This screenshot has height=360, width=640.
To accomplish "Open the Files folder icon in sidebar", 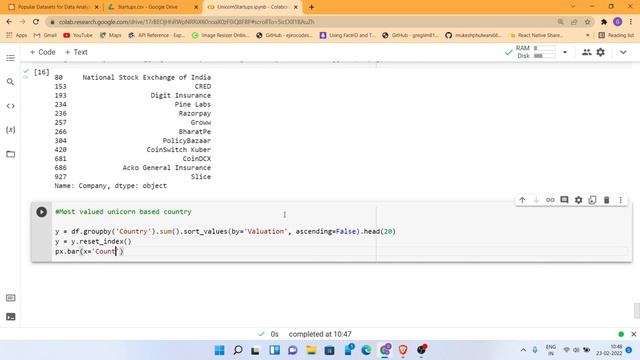I will click(x=11, y=154).
